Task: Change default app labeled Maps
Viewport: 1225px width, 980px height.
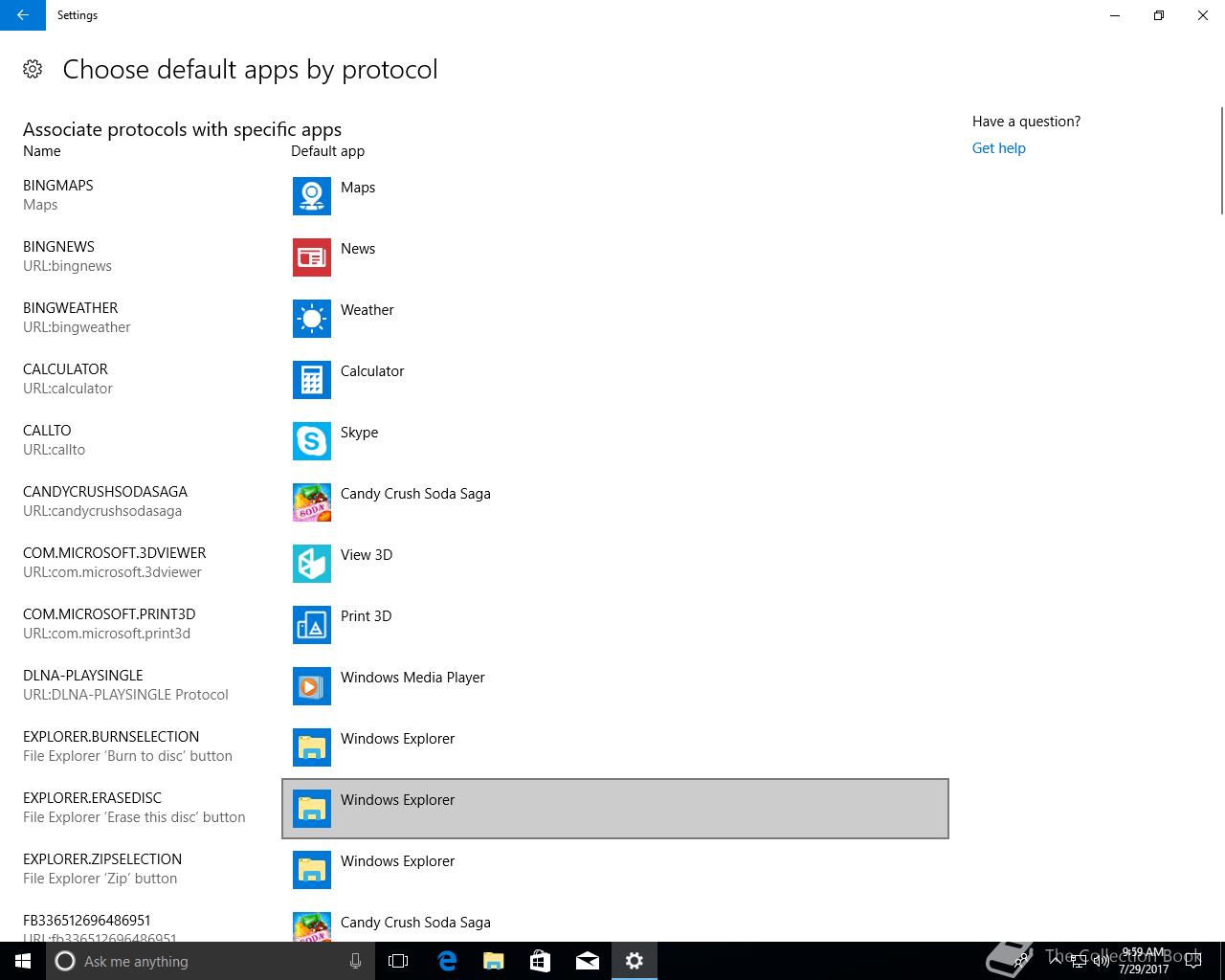Action: tap(615, 196)
